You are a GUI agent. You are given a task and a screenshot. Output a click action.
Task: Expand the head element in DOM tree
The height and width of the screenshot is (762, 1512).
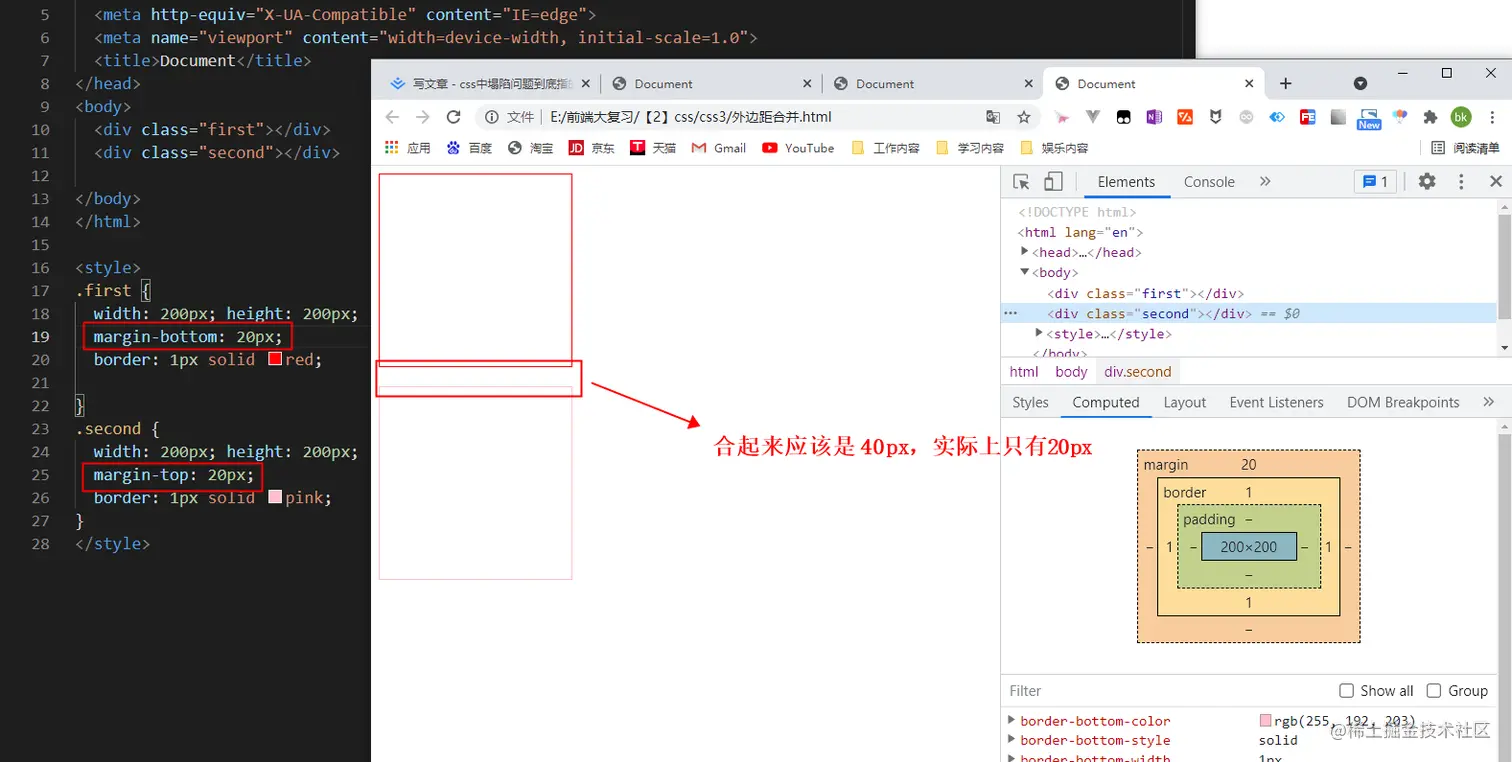1024,252
